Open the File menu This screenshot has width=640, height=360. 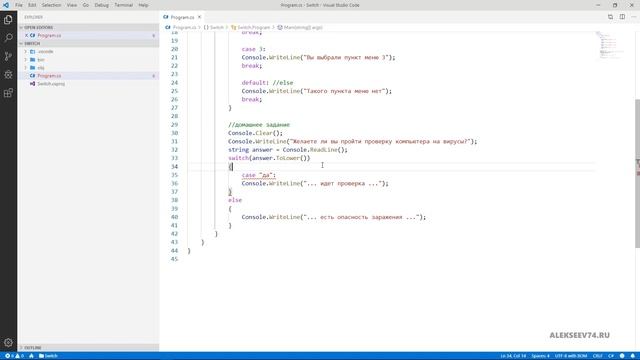pos(19,5)
